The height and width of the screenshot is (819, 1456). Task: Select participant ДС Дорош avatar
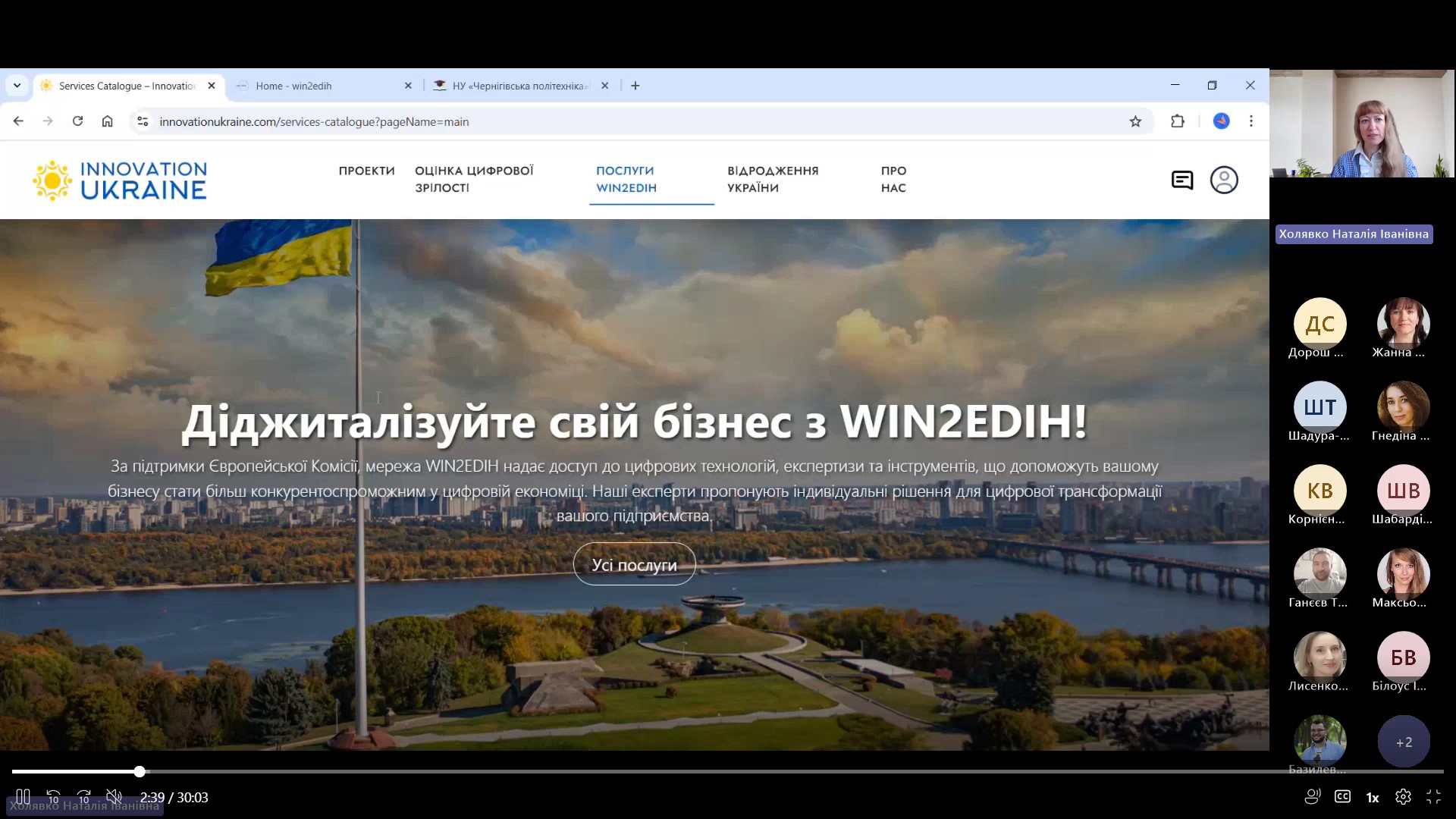(1320, 324)
